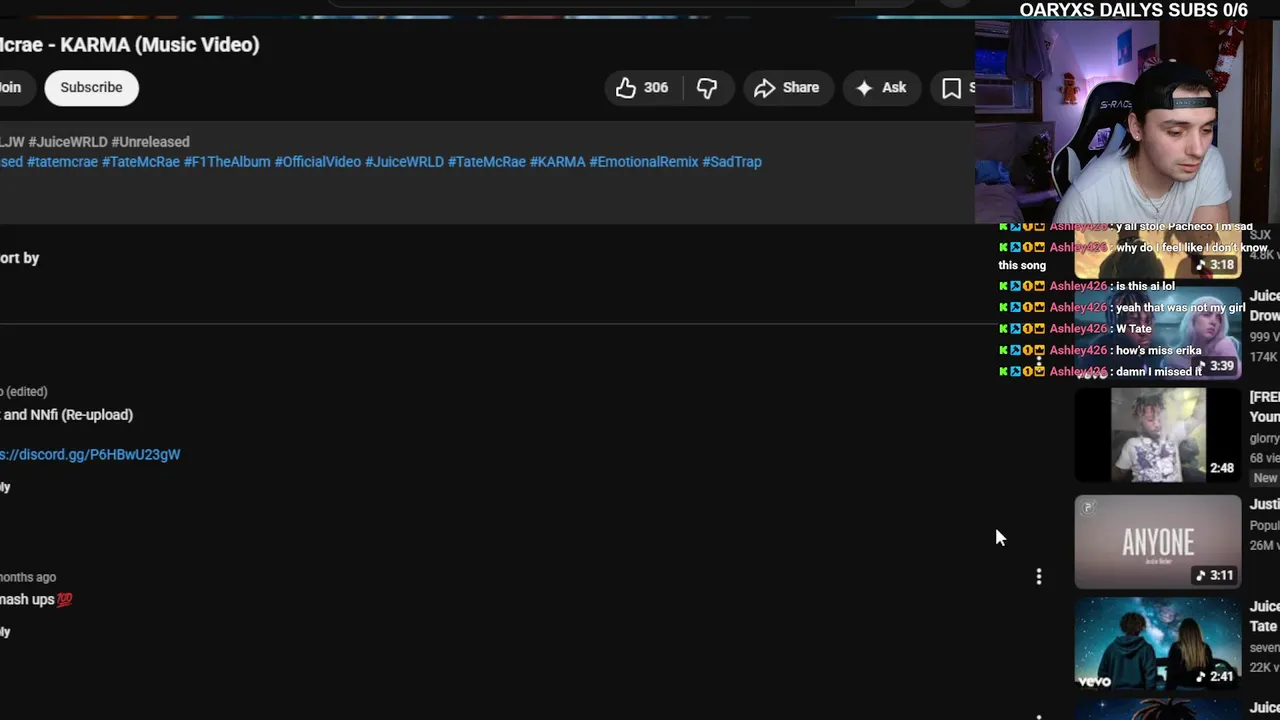Subscribe to the channel
Screen dimensions: 1280x720
[91, 87]
